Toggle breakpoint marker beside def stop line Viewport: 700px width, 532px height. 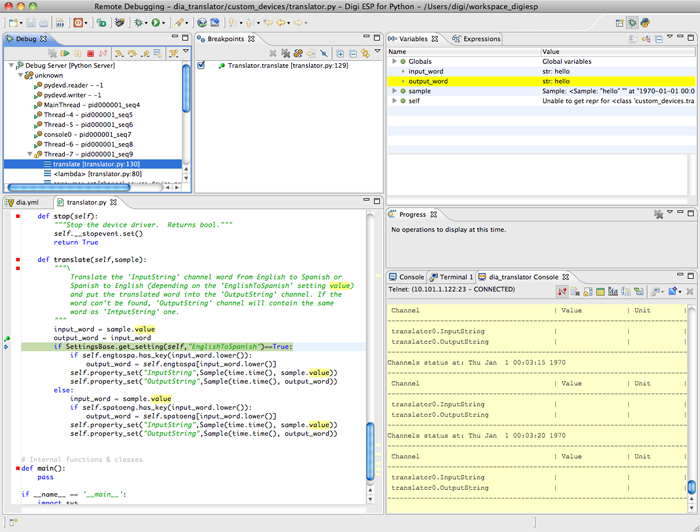coord(18,216)
